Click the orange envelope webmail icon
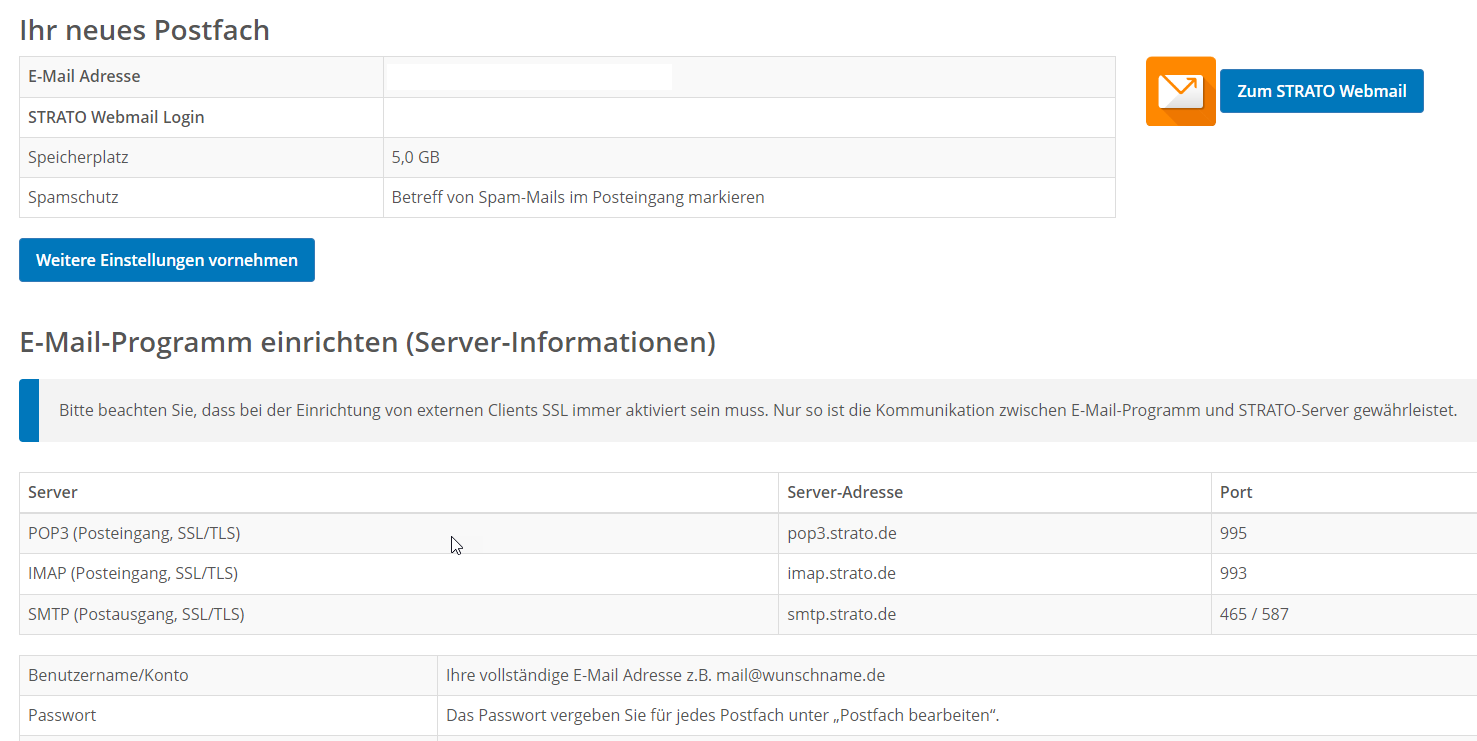 pyautogui.click(x=1180, y=91)
